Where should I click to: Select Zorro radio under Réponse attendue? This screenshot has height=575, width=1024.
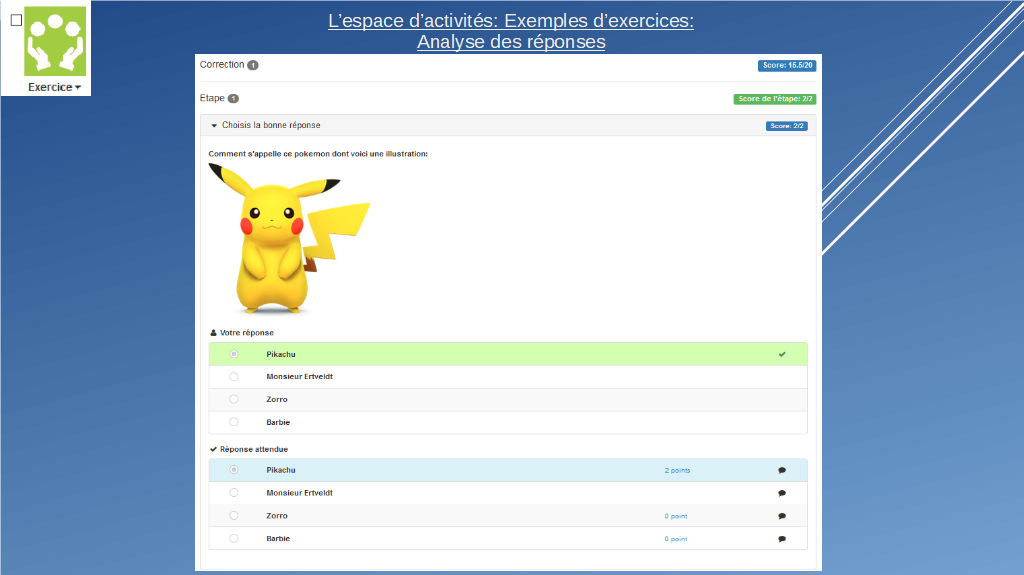coord(234,516)
